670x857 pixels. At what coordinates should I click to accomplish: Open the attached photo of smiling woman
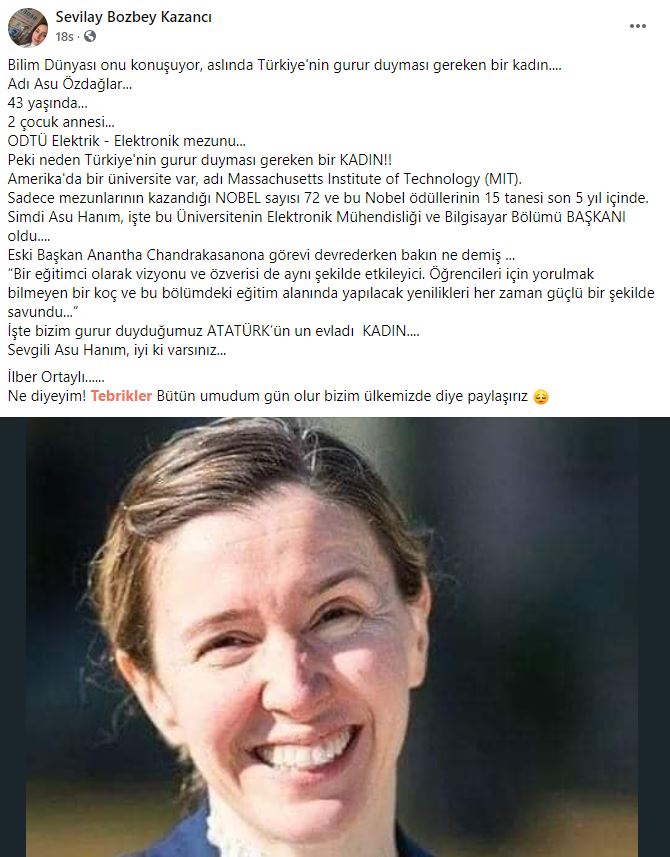[335, 637]
